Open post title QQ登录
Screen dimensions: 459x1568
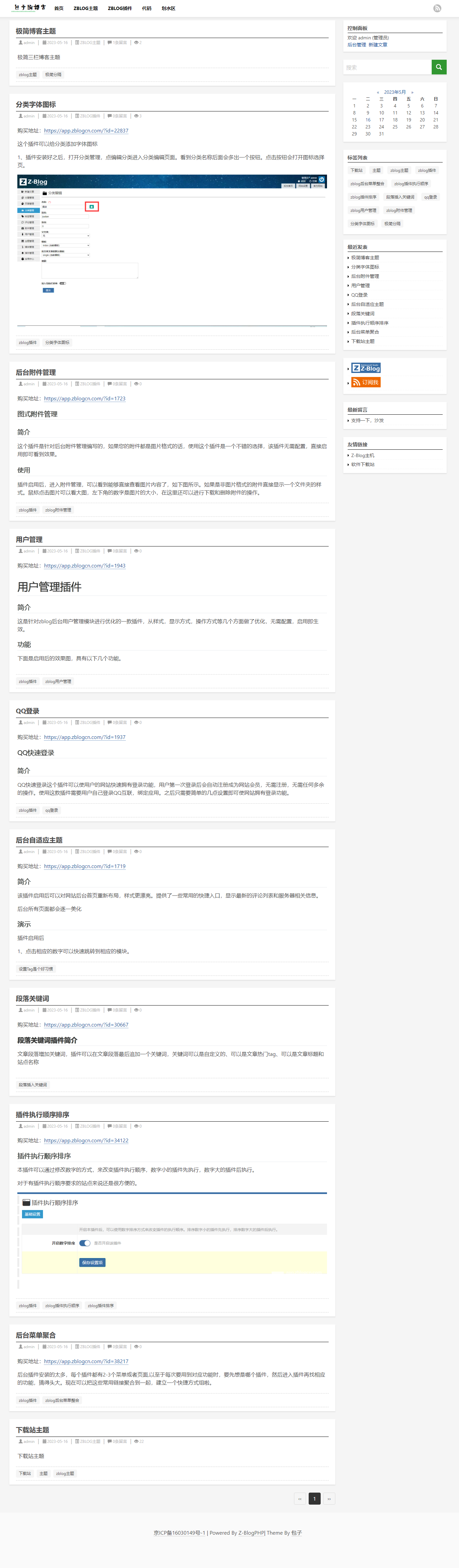click(x=27, y=711)
